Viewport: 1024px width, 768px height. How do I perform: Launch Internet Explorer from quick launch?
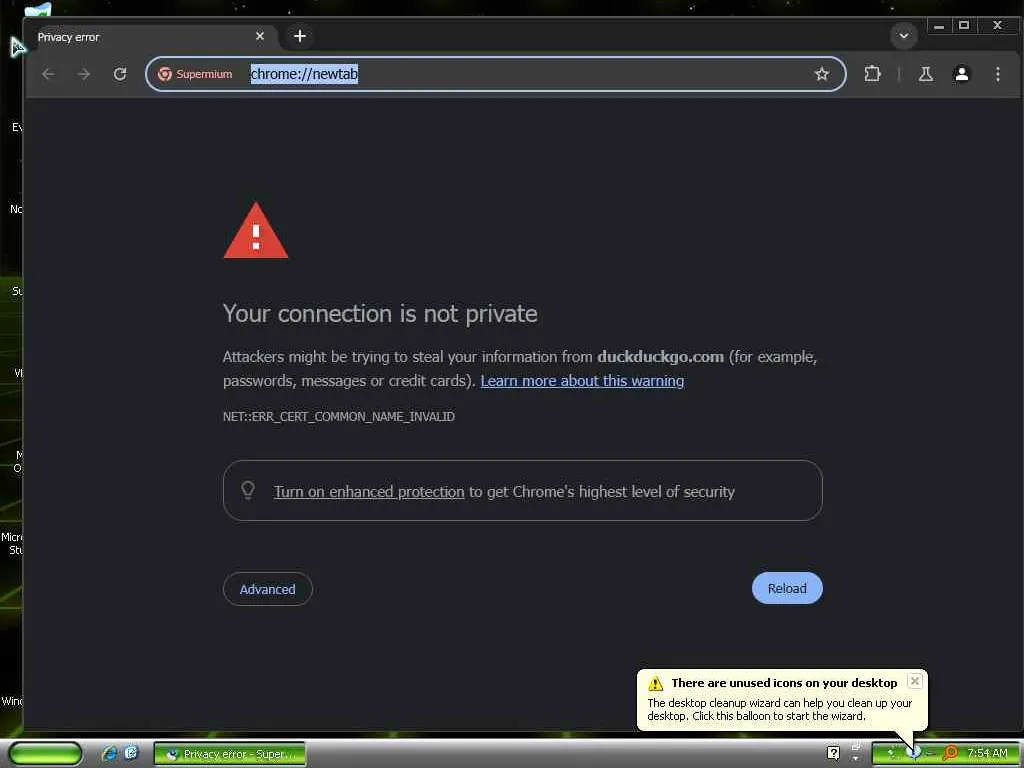(x=109, y=753)
